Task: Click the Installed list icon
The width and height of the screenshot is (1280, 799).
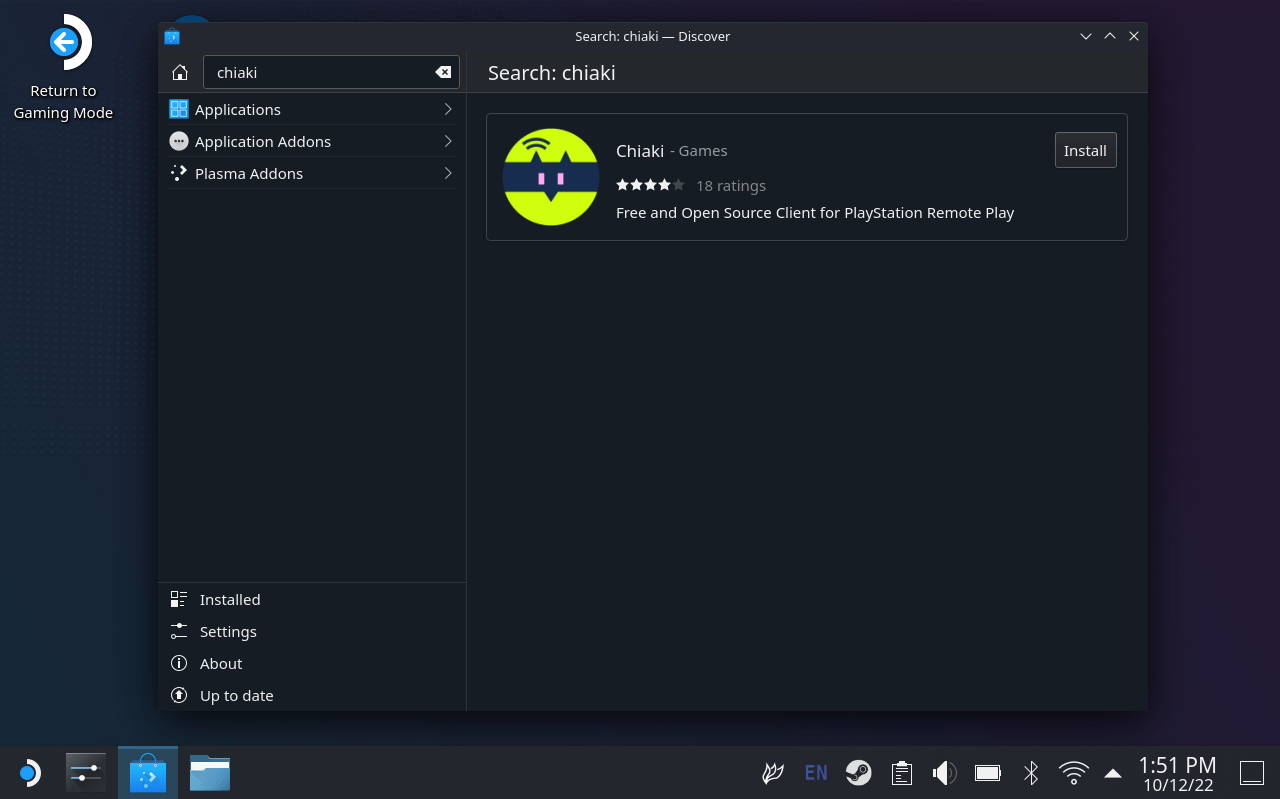Action: (x=179, y=599)
